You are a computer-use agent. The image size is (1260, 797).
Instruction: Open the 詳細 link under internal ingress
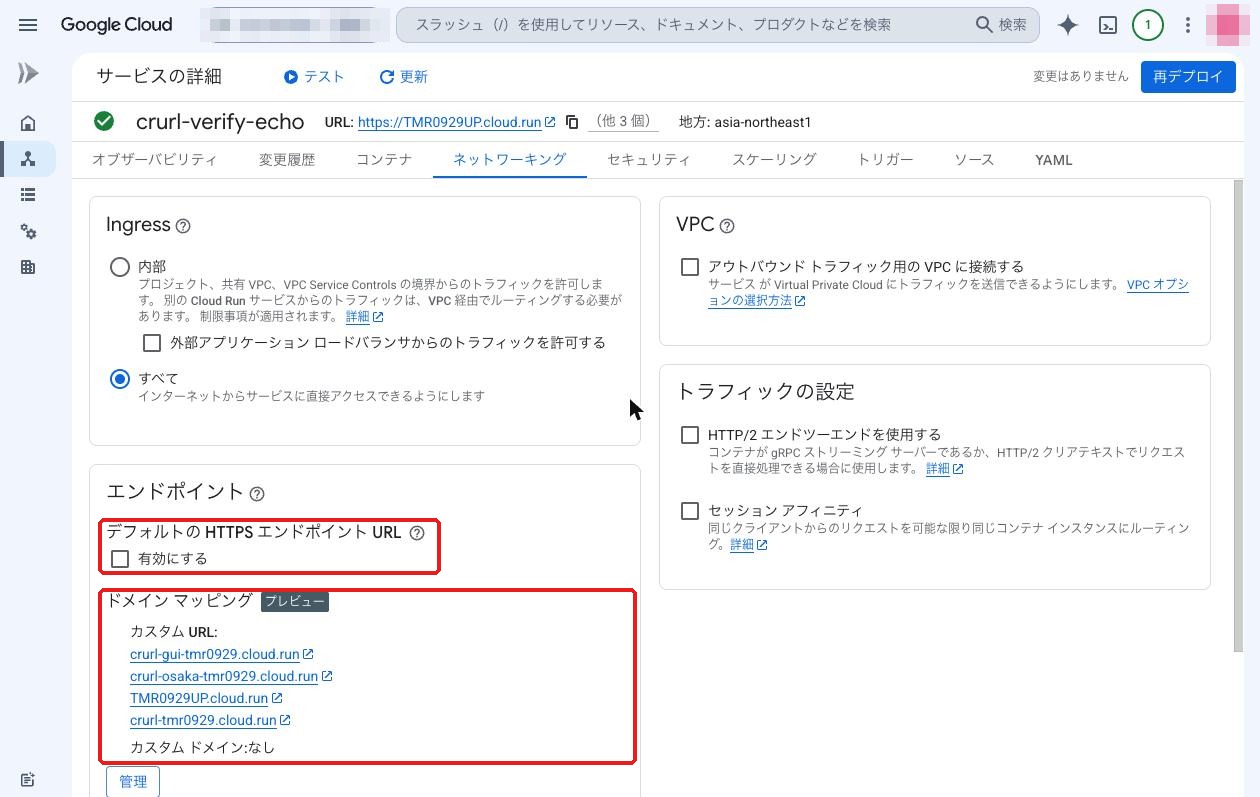pyautogui.click(x=357, y=317)
